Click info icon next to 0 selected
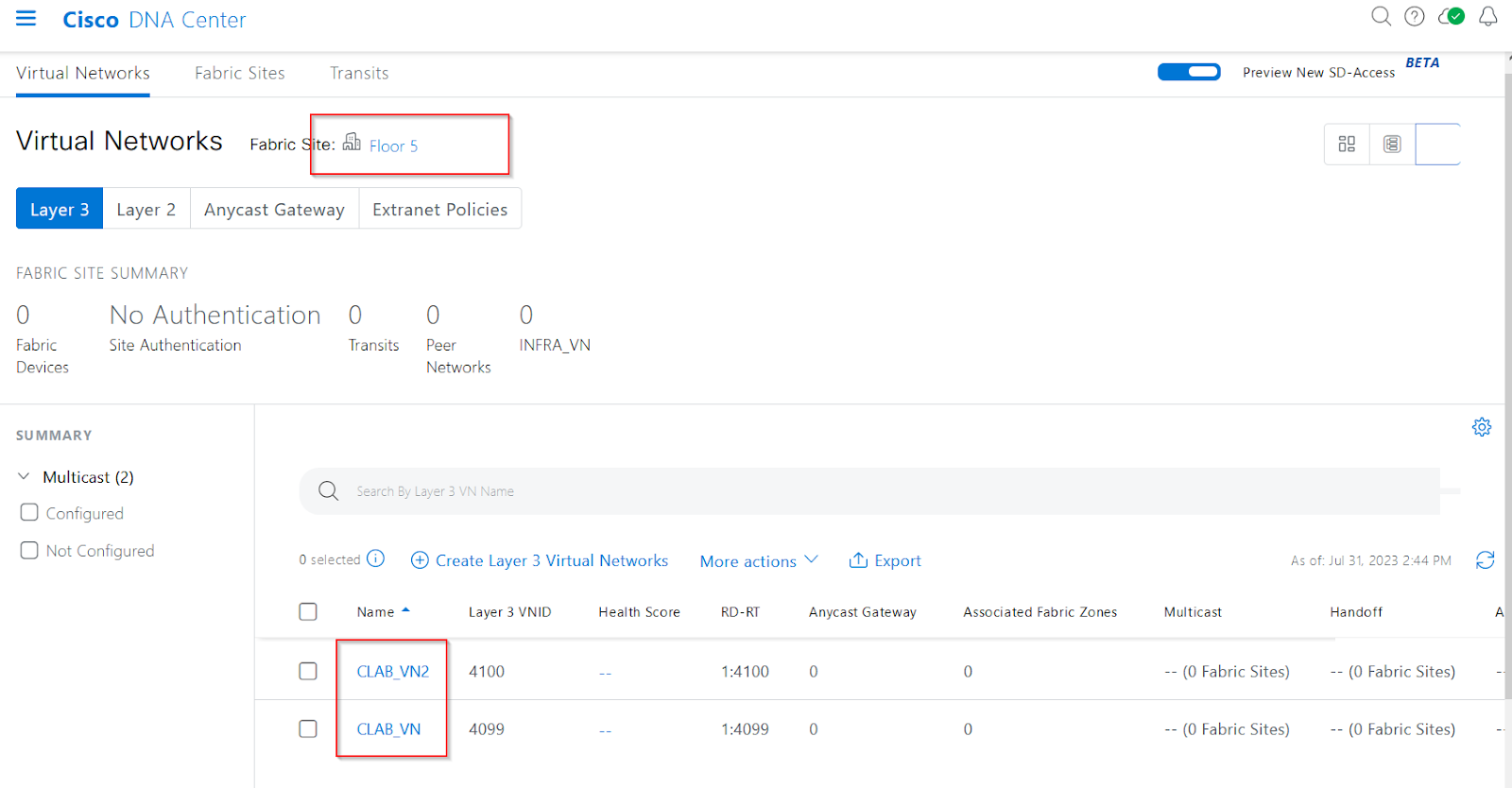 tap(375, 558)
